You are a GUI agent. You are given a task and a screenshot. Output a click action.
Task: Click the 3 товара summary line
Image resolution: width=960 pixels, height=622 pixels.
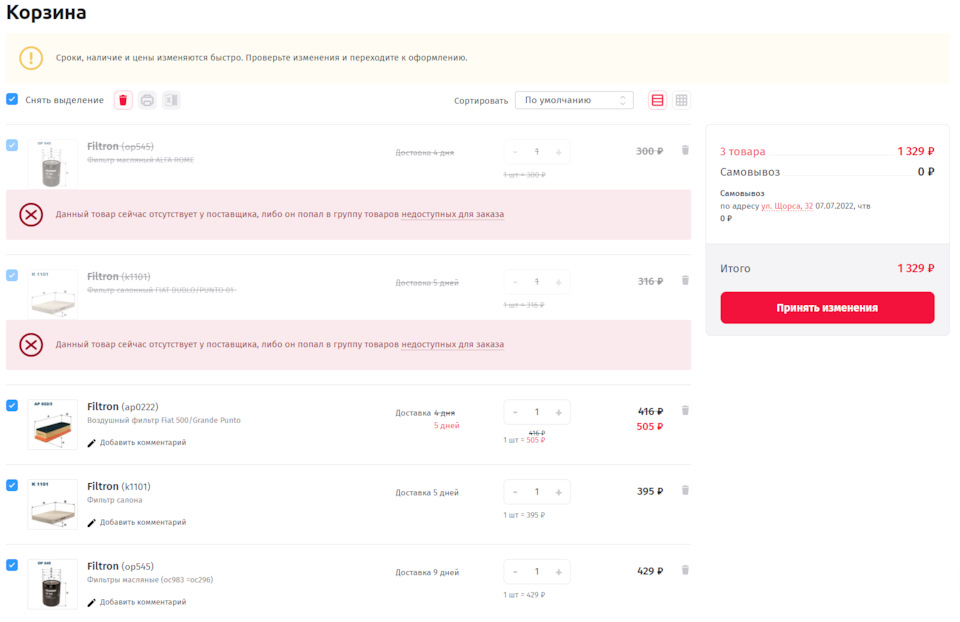(x=827, y=151)
